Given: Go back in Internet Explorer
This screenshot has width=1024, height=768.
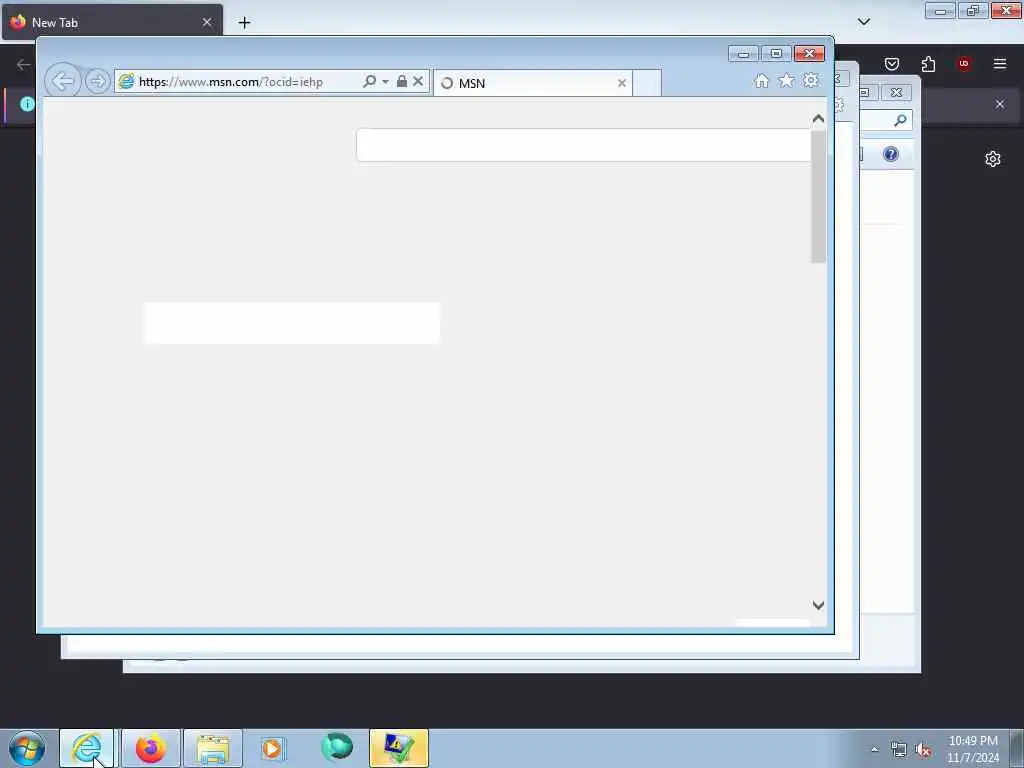Looking at the screenshot, I should [x=63, y=82].
